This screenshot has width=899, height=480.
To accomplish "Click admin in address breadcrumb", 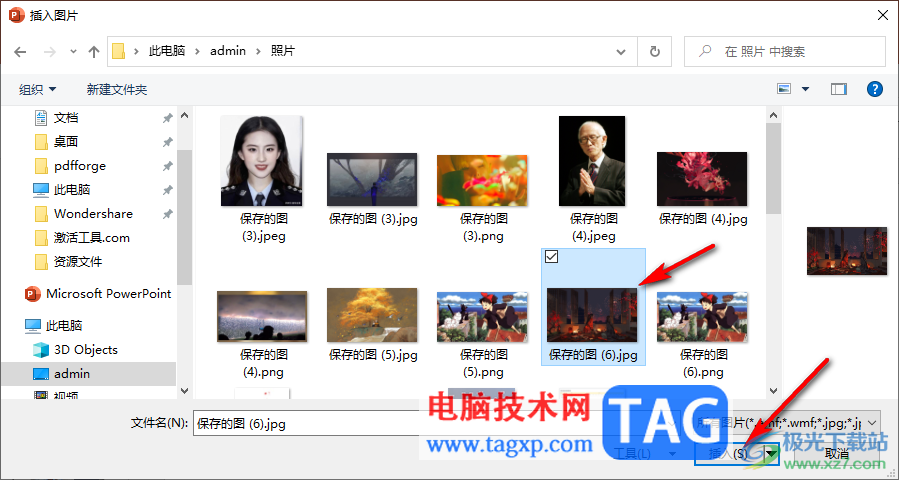I will [x=228, y=51].
